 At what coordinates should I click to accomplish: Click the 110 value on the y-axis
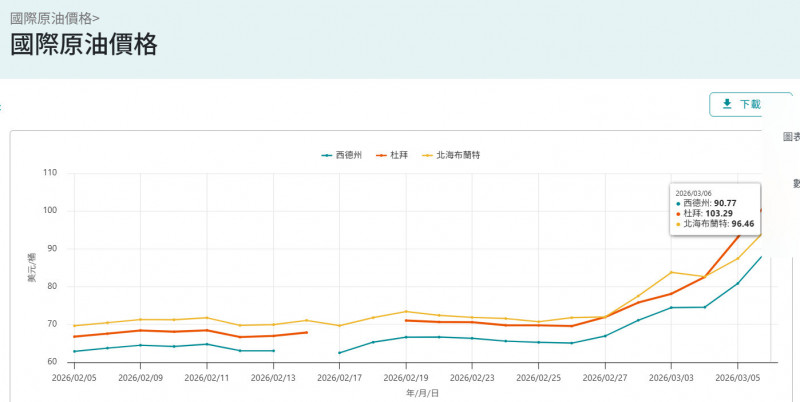tap(50, 173)
